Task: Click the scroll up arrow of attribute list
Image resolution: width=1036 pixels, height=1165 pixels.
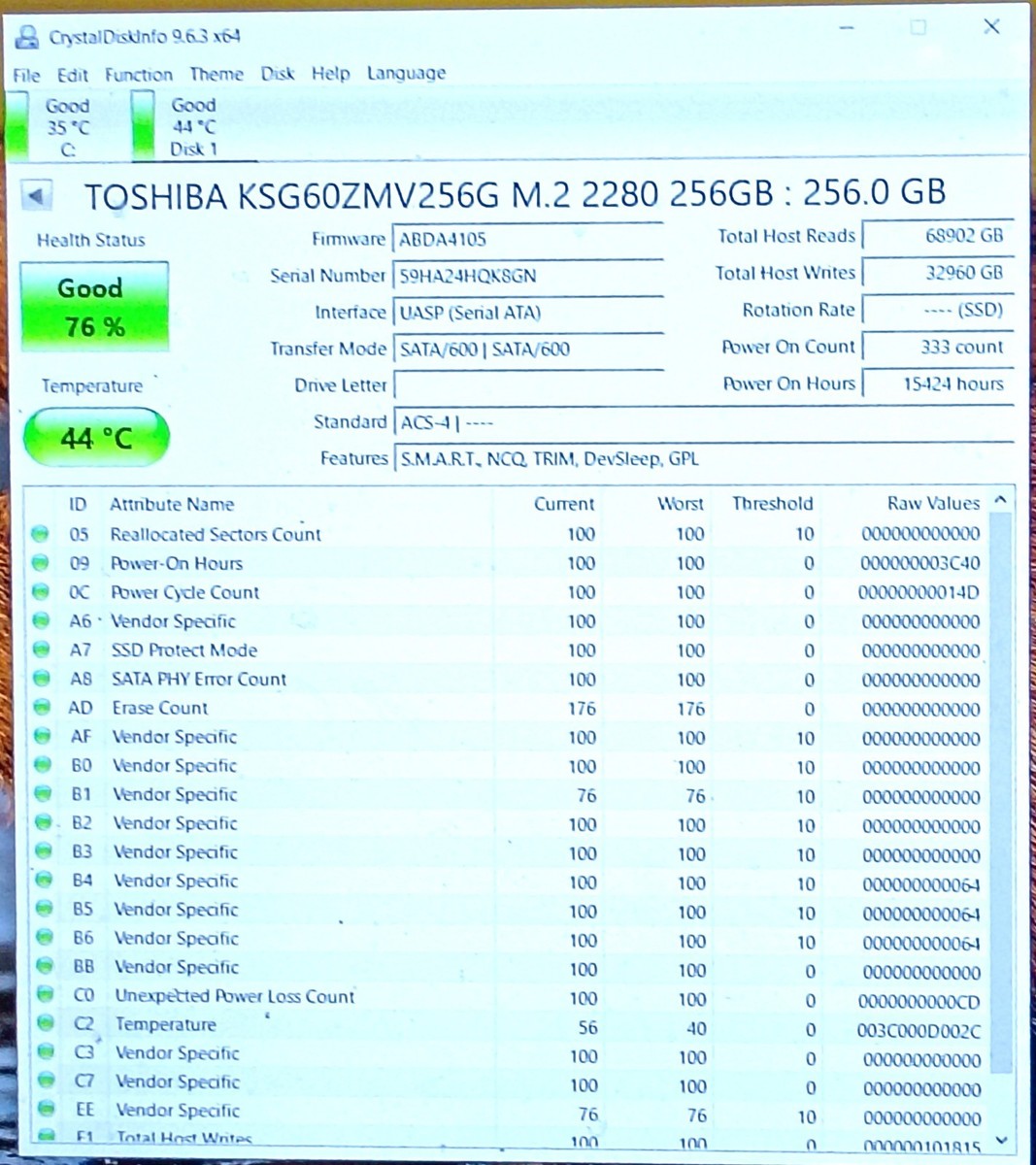Action: 1001,501
